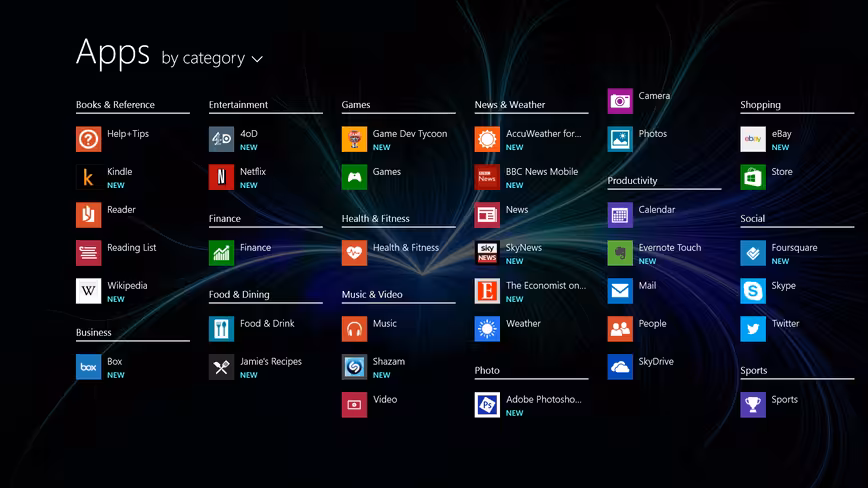Open the 'by category' sort dropdown text

click(203, 58)
